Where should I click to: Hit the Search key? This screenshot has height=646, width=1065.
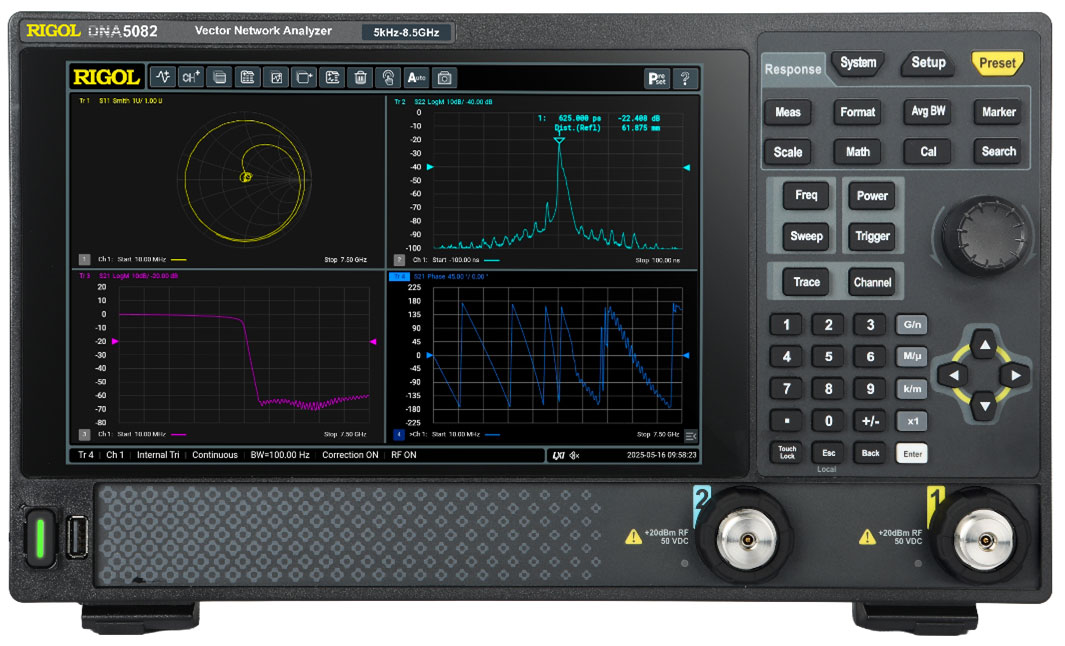click(998, 151)
